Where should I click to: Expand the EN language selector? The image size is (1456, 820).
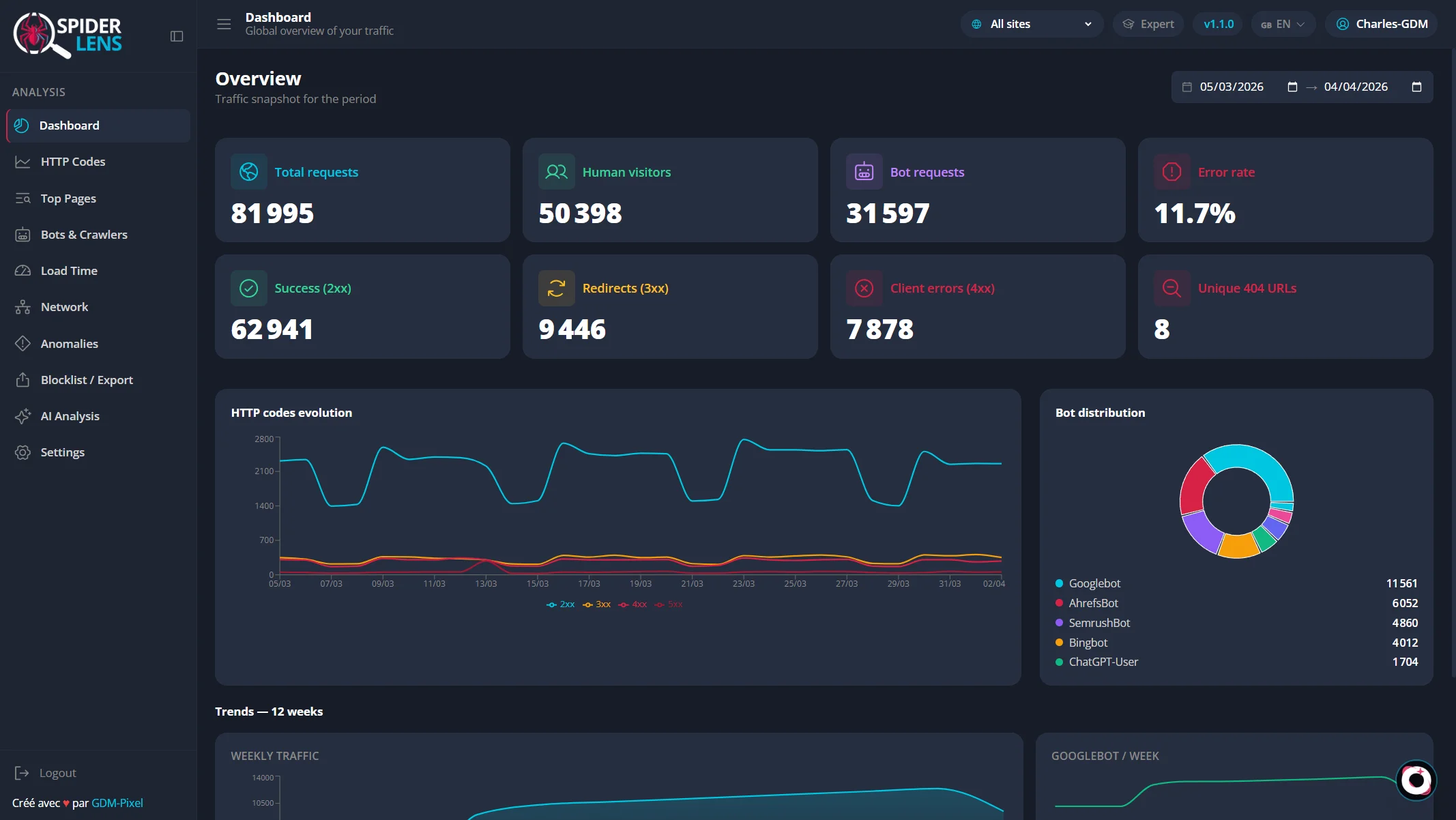[x=1283, y=24]
